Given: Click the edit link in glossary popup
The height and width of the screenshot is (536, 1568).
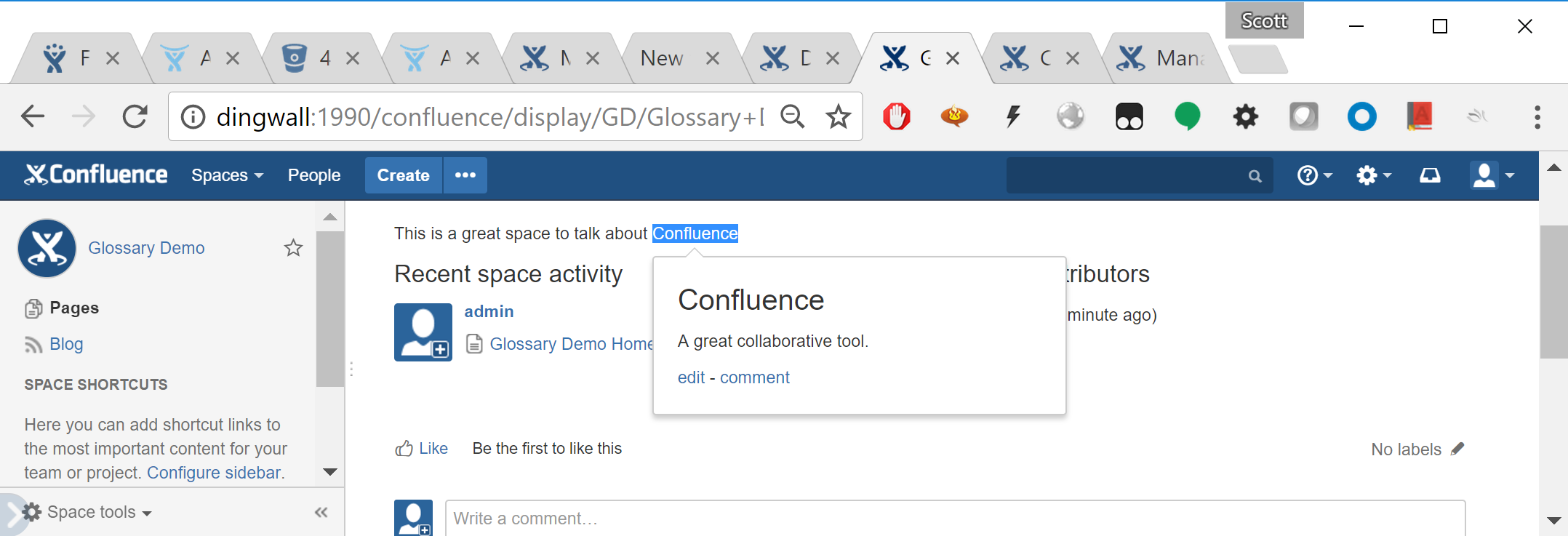Looking at the screenshot, I should point(691,377).
